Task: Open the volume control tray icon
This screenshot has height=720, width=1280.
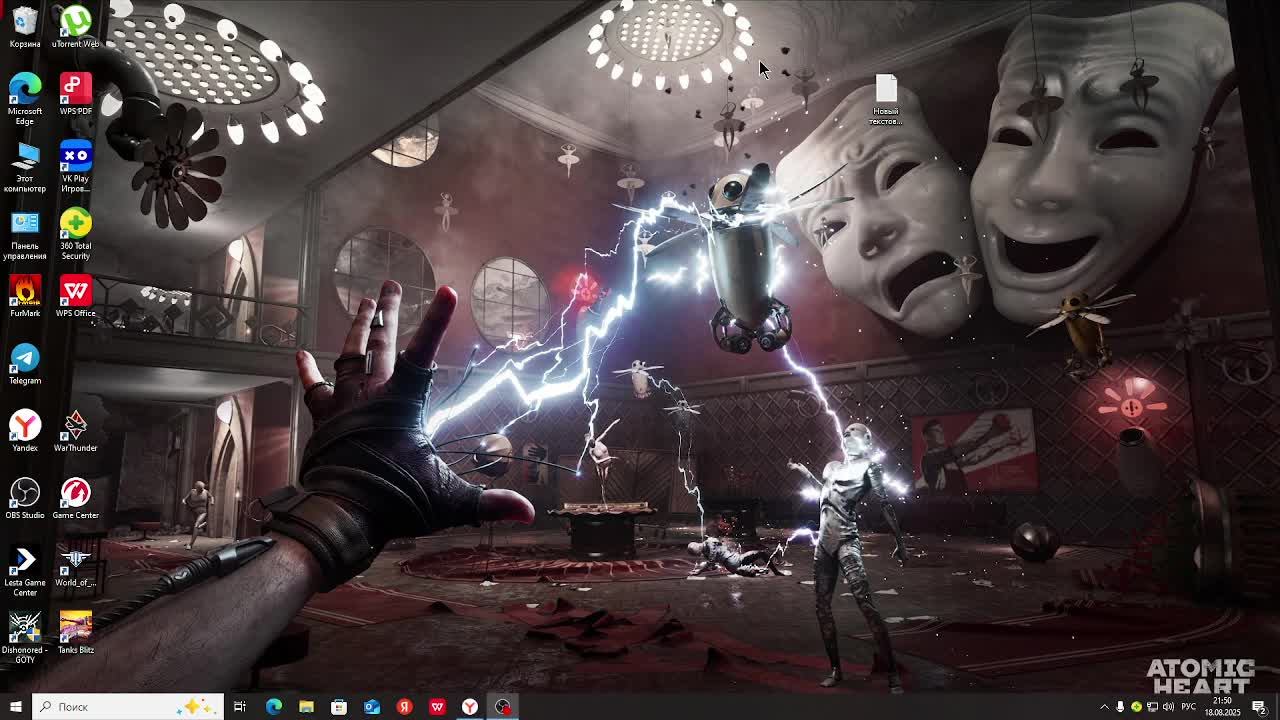Action: 1168,707
